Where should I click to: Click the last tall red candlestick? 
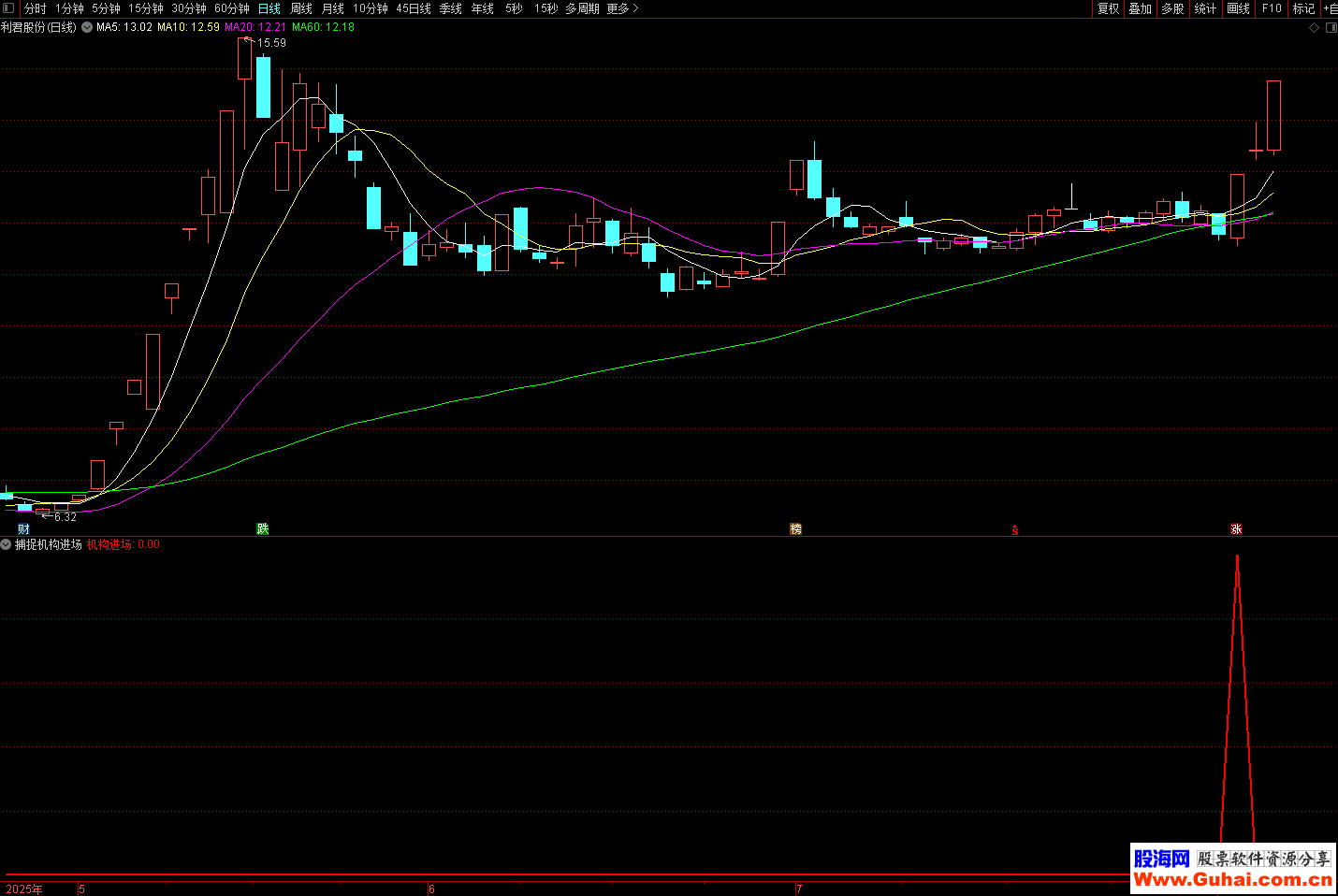(x=1273, y=116)
